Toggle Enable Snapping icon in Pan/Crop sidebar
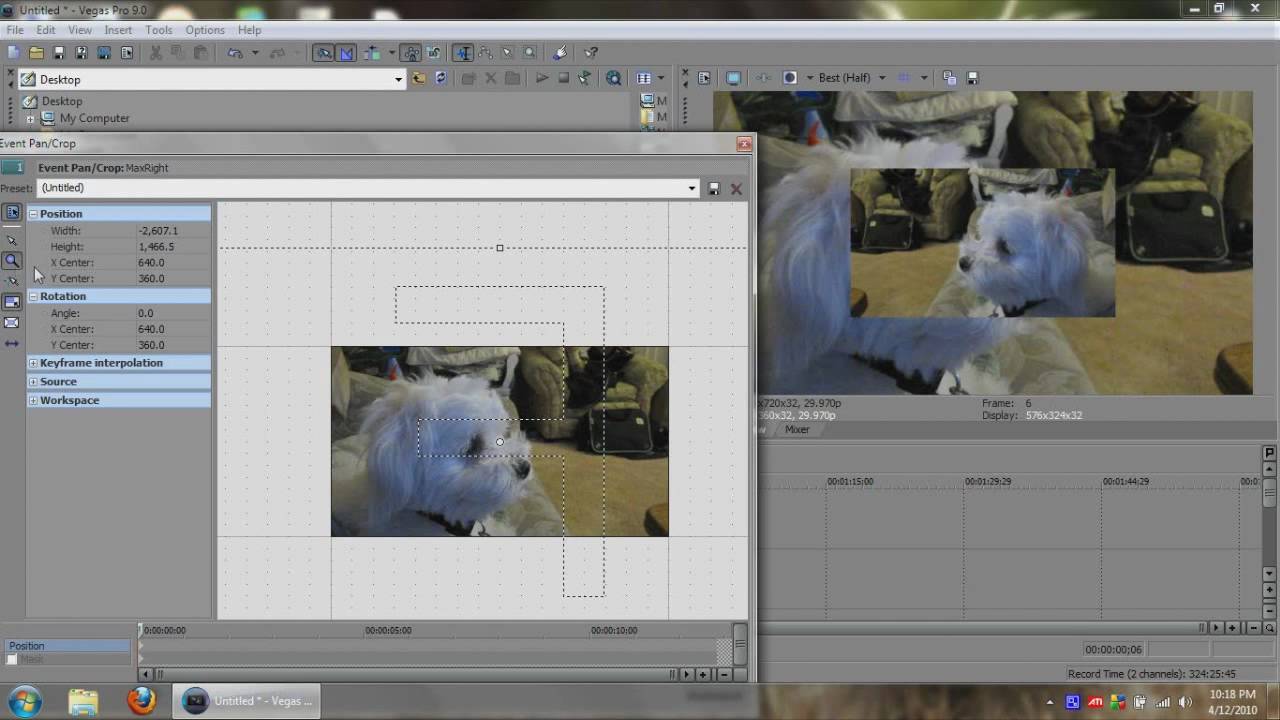Screen dimensions: 1280x720 [x=12, y=281]
